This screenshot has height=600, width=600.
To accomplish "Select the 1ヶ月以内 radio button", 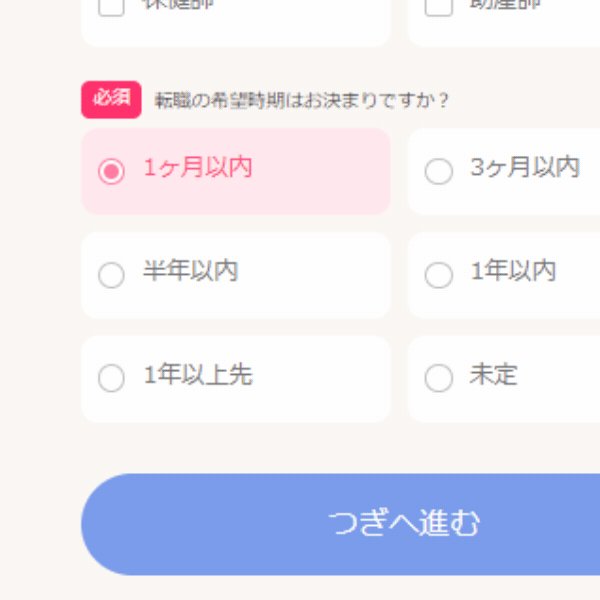I will 111,171.
